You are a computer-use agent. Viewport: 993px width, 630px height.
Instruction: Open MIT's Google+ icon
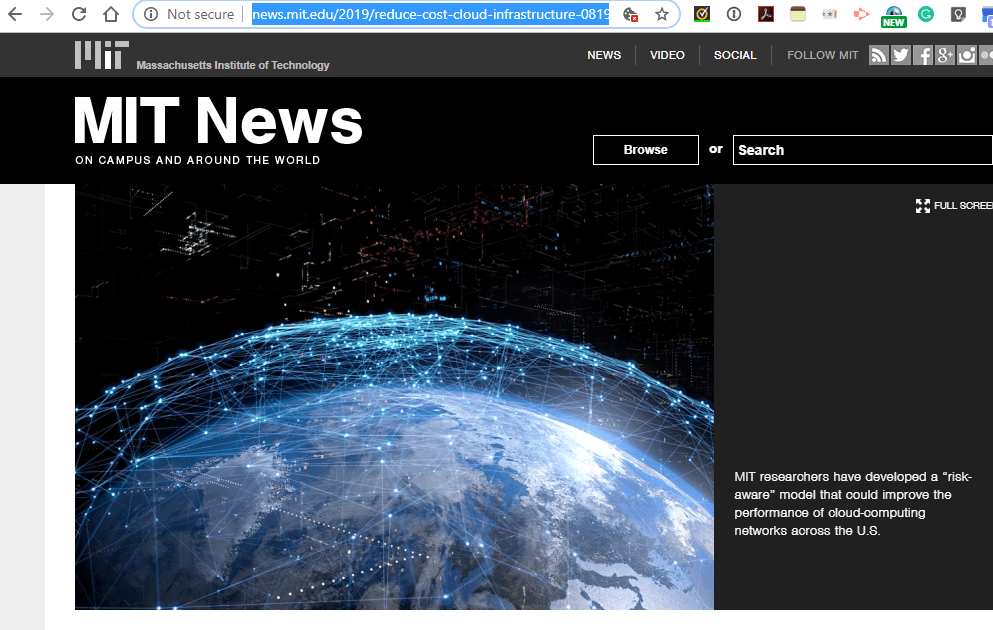(x=944, y=54)
